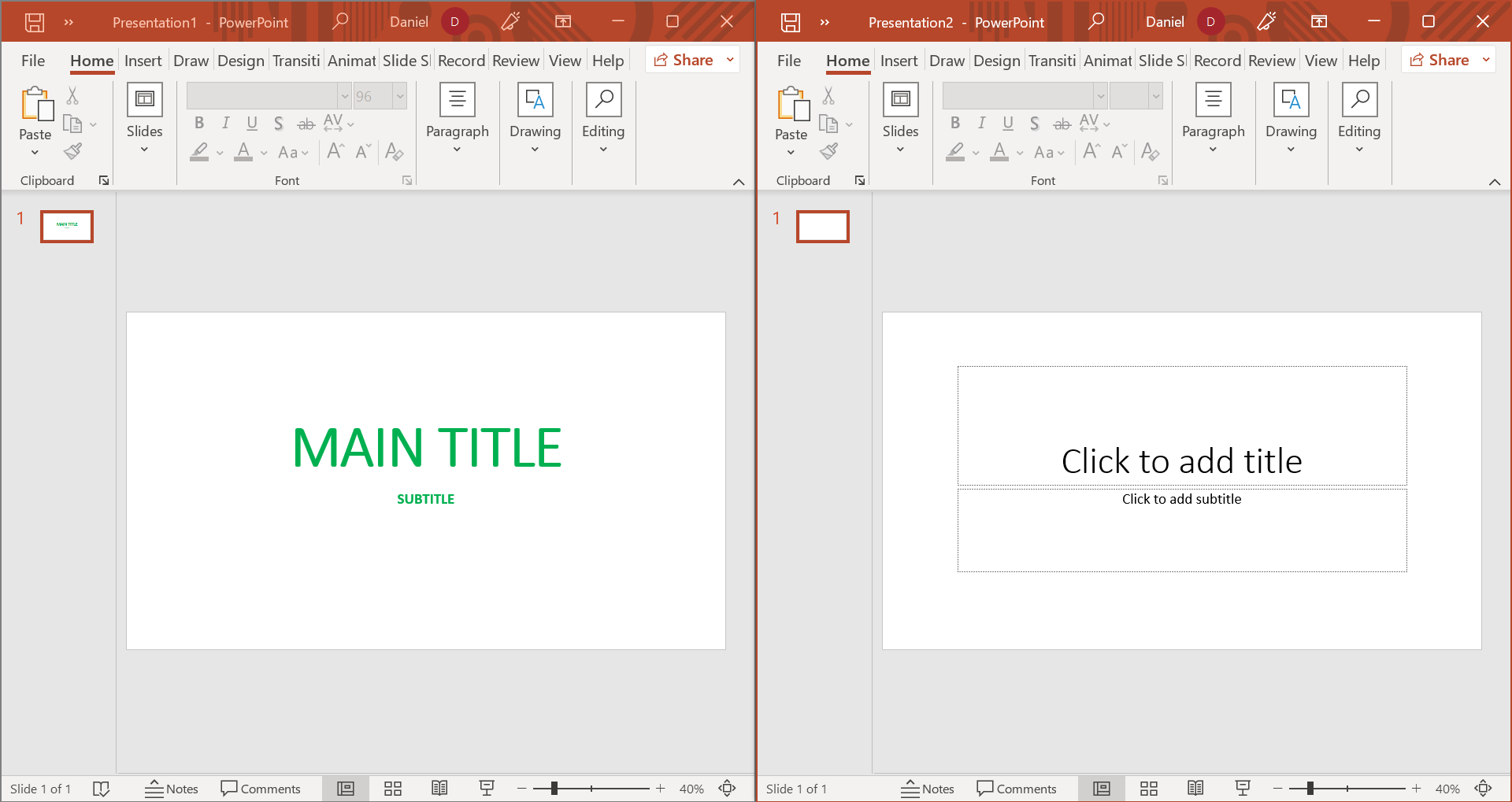Open Slide Sorter view in Presentation1 status bar
Screen dimensions: 1512x802
click(x=393, y=788)
